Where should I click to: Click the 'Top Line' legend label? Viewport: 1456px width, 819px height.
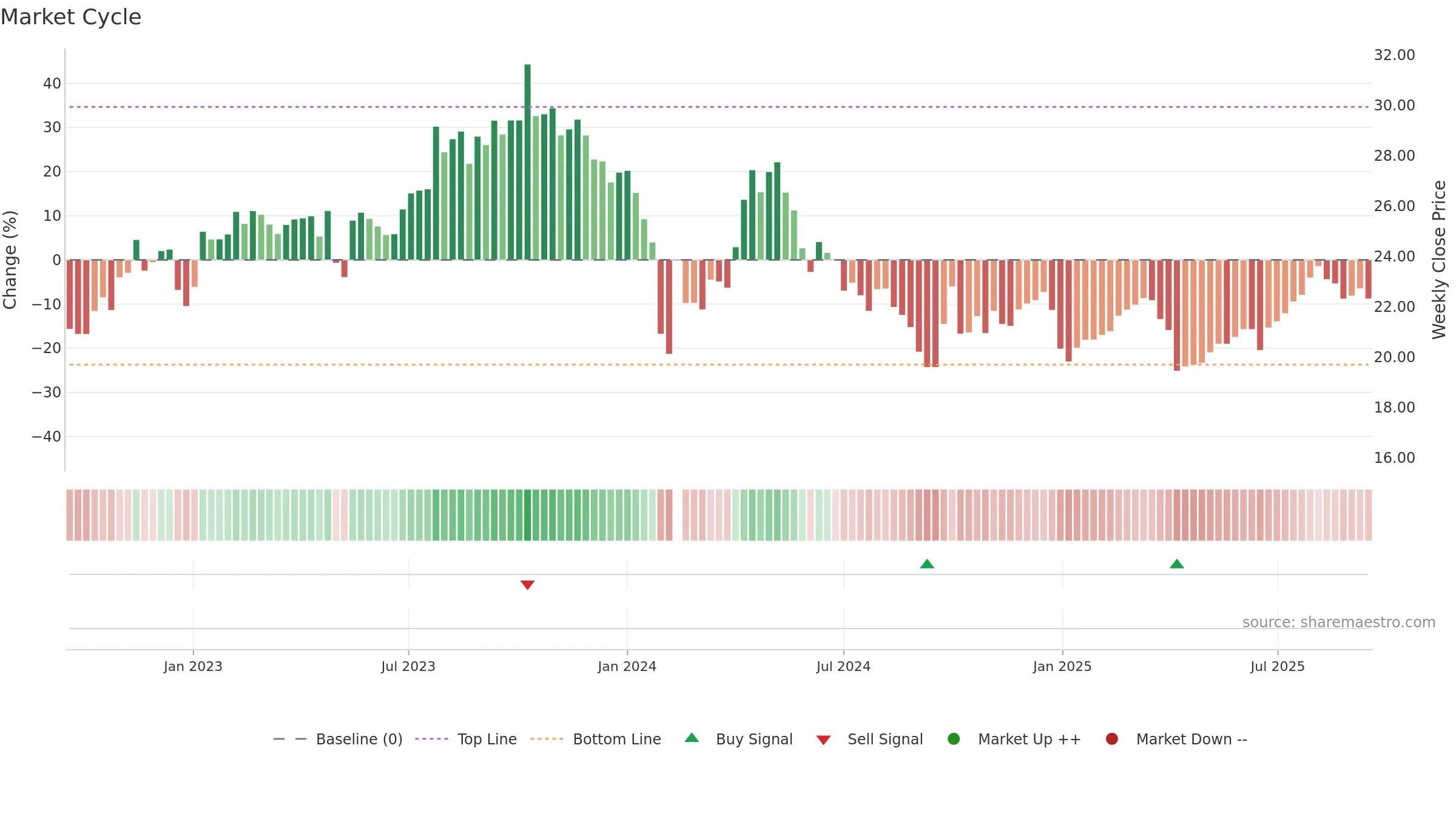(487, 740)
